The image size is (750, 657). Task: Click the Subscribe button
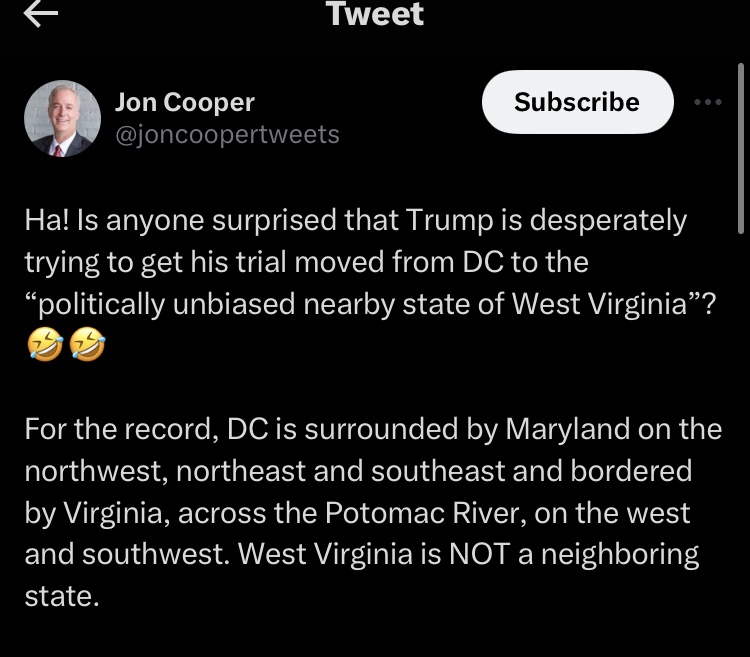[577, 102]
